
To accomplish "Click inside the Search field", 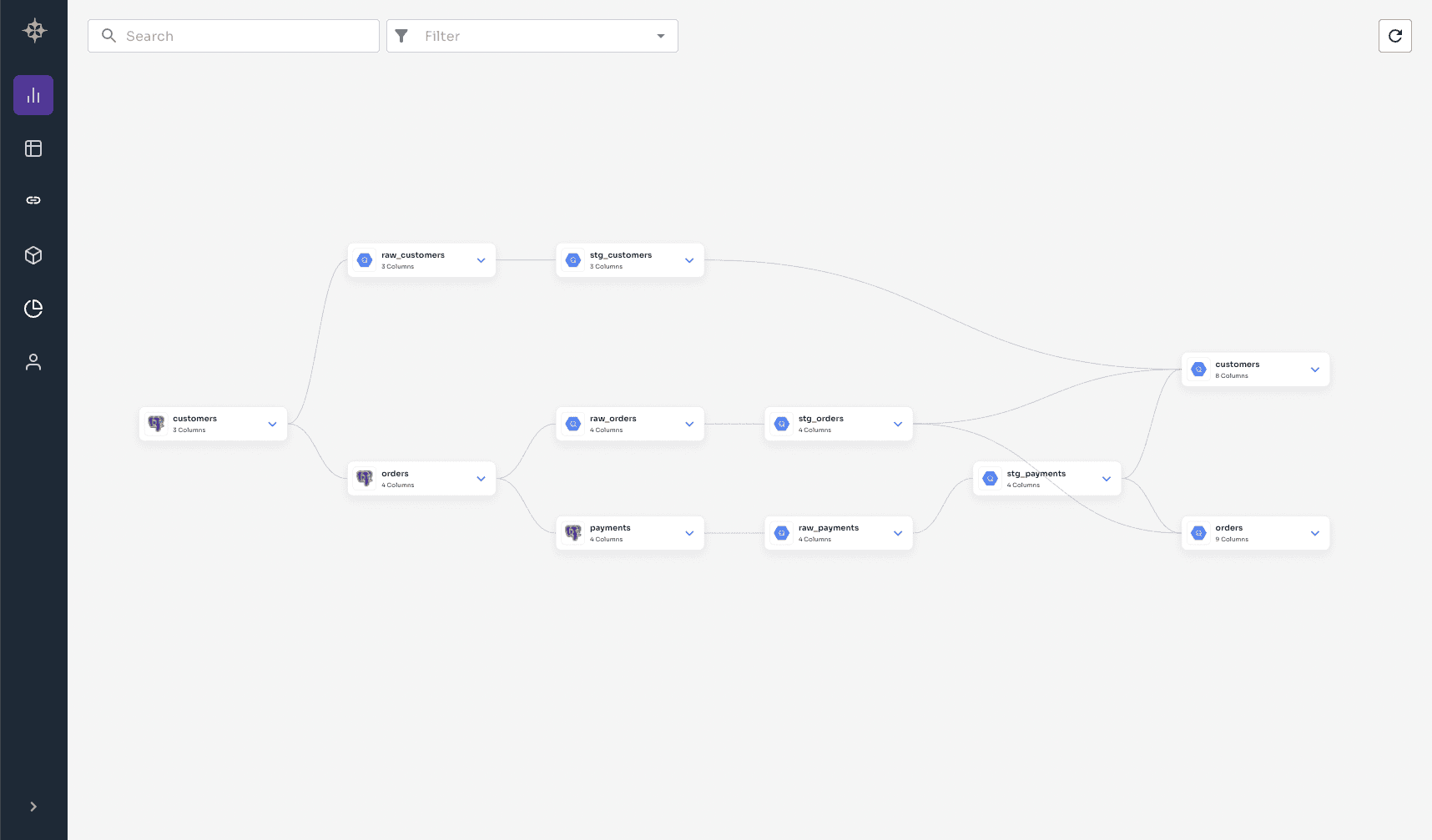I will (234, 36).
